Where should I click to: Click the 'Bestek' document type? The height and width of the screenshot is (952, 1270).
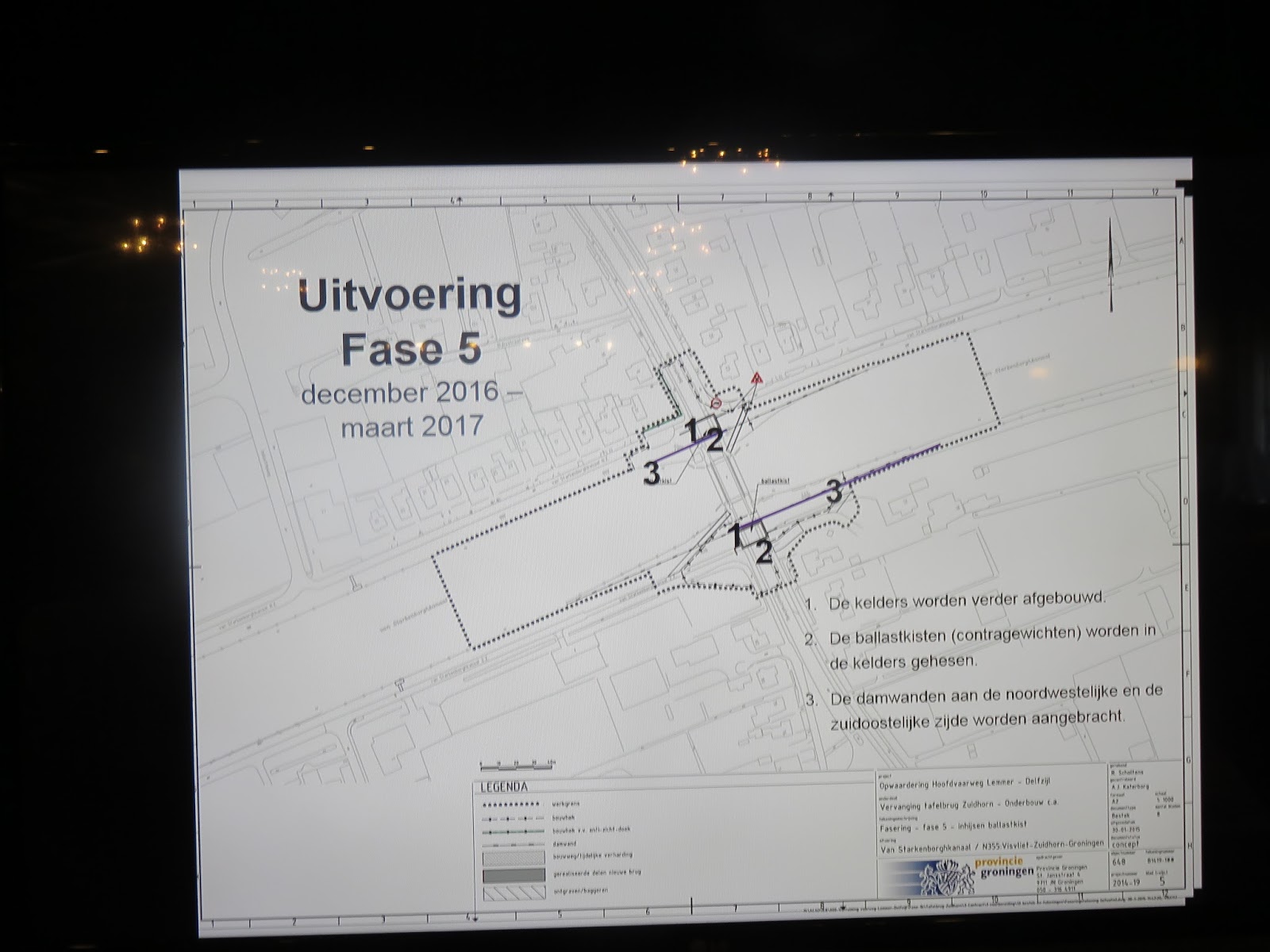(x=1122, y=814)
